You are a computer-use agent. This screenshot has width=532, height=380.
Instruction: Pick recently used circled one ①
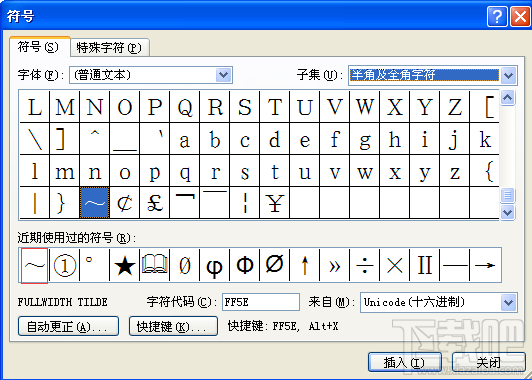pyautogui.click(x=64, y=265)
